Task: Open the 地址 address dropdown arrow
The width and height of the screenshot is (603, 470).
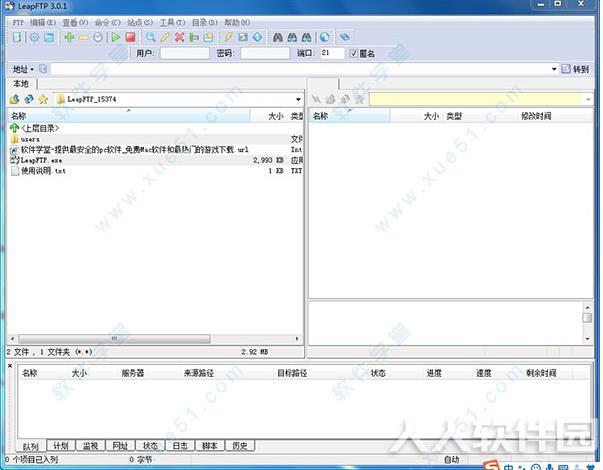Action: point(32,69)
